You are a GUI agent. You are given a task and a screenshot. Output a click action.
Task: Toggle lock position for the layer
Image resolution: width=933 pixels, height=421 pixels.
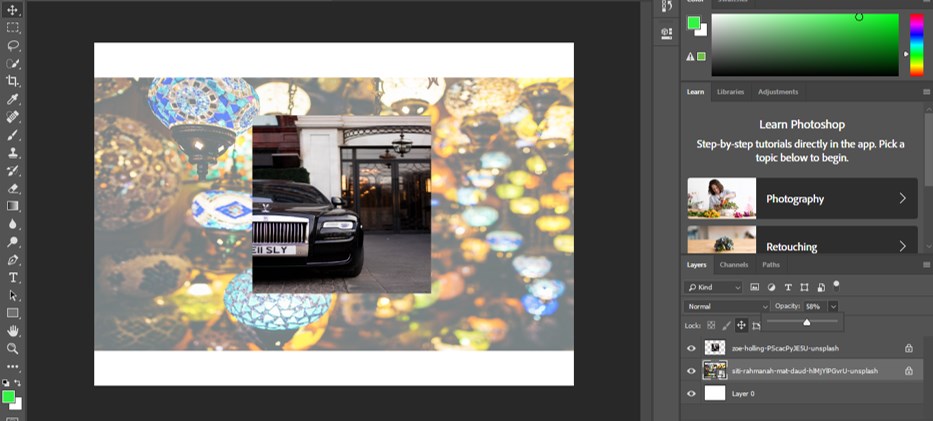741,325
